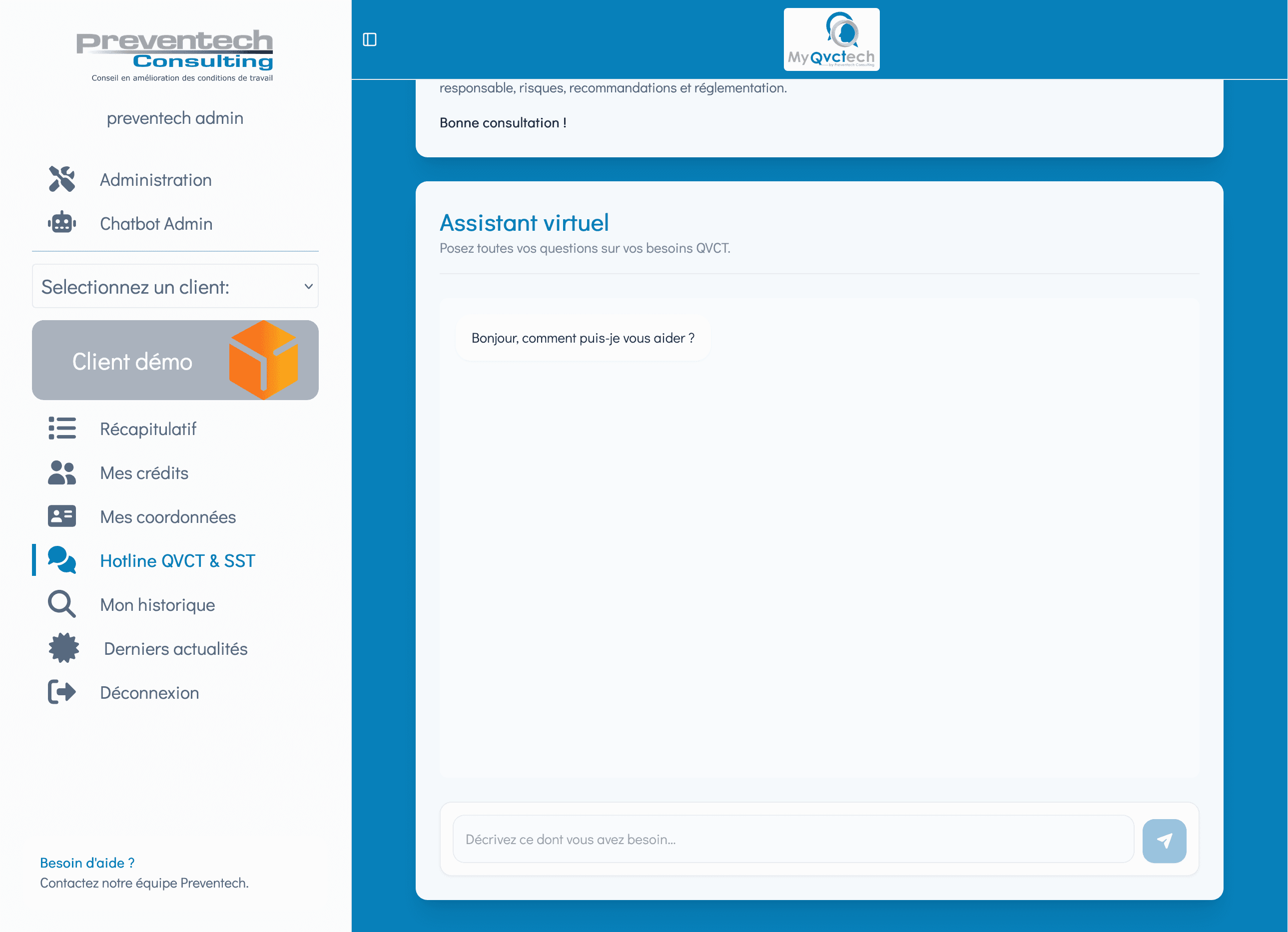Image resolution: width=1288 pixels, height=932 pixels.
Task: Select the Hotline QVCT & SST chat icon
Action: tap(61, 560)
